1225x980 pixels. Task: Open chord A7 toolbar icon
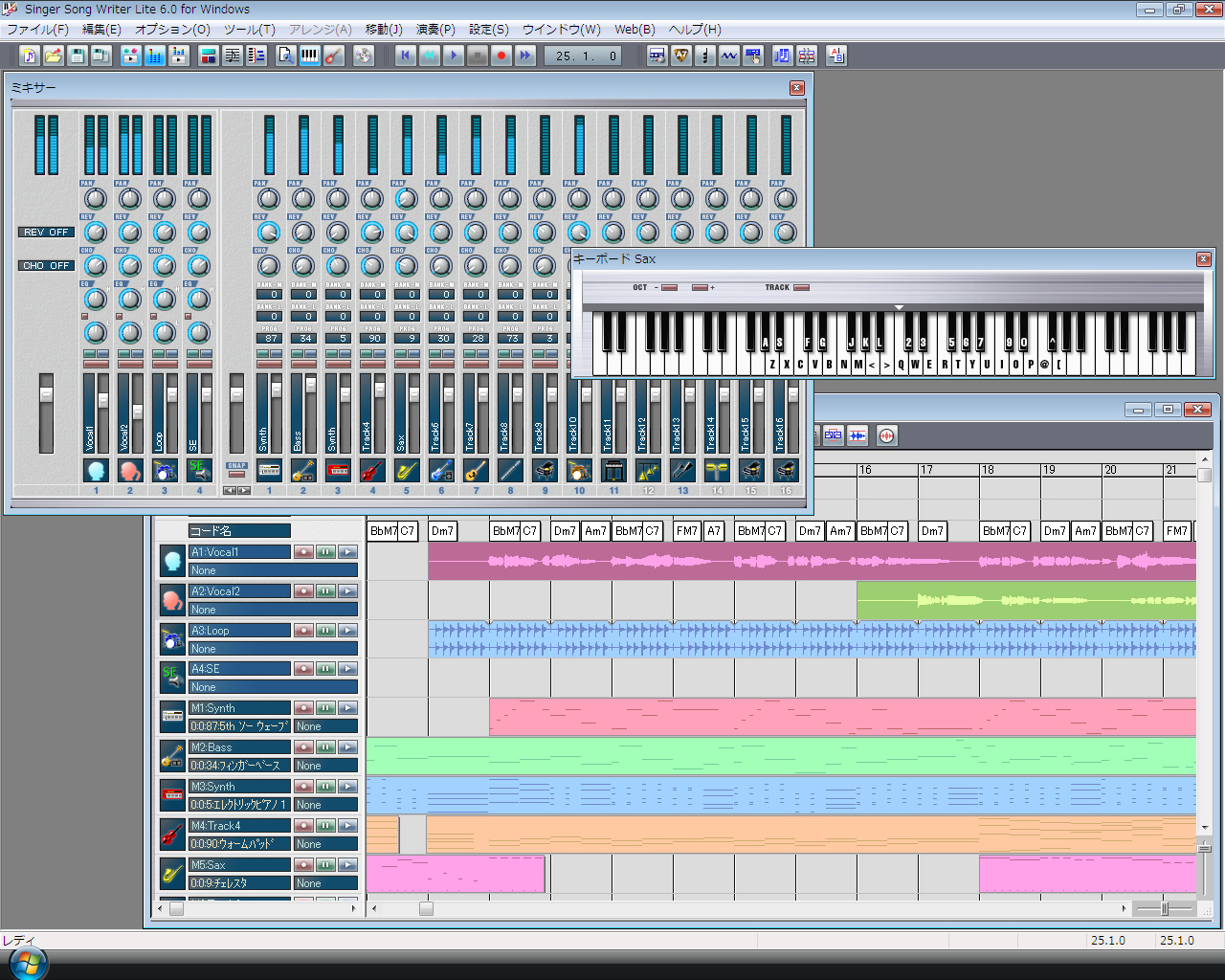(x=681, y=56)
